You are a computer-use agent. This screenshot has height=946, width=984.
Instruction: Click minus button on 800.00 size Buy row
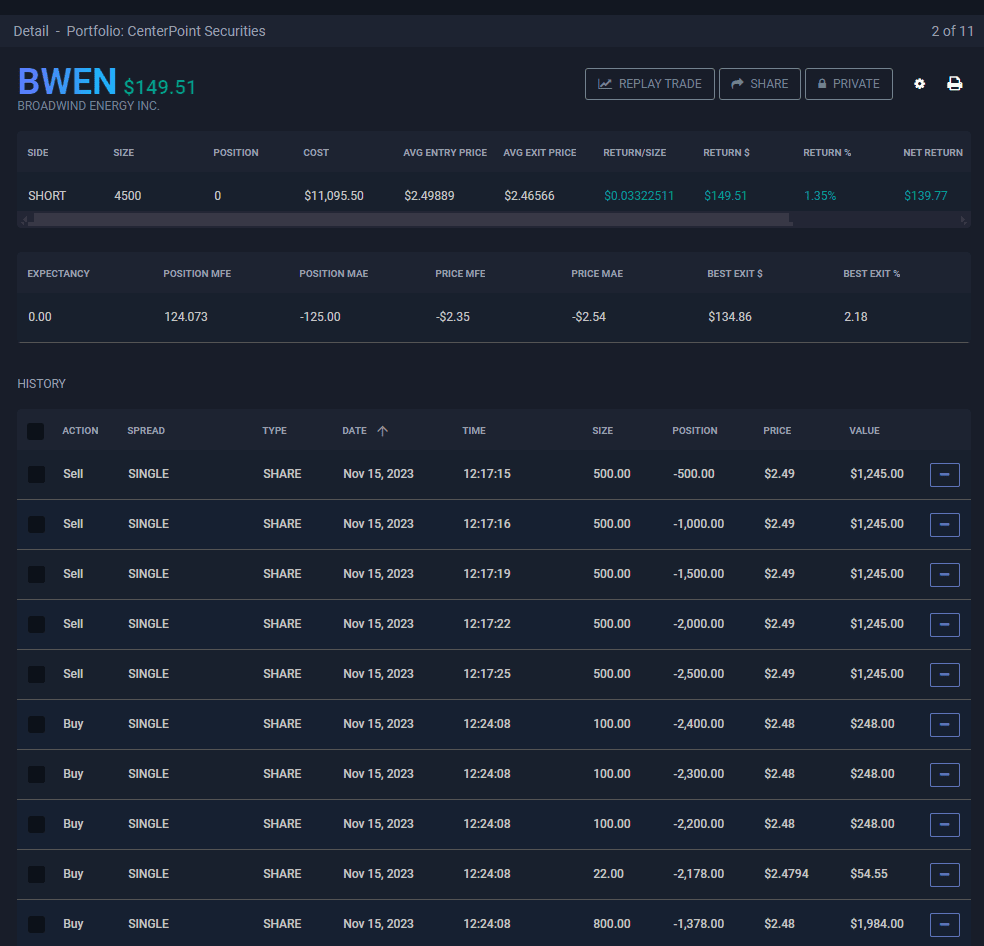[944, 925]
